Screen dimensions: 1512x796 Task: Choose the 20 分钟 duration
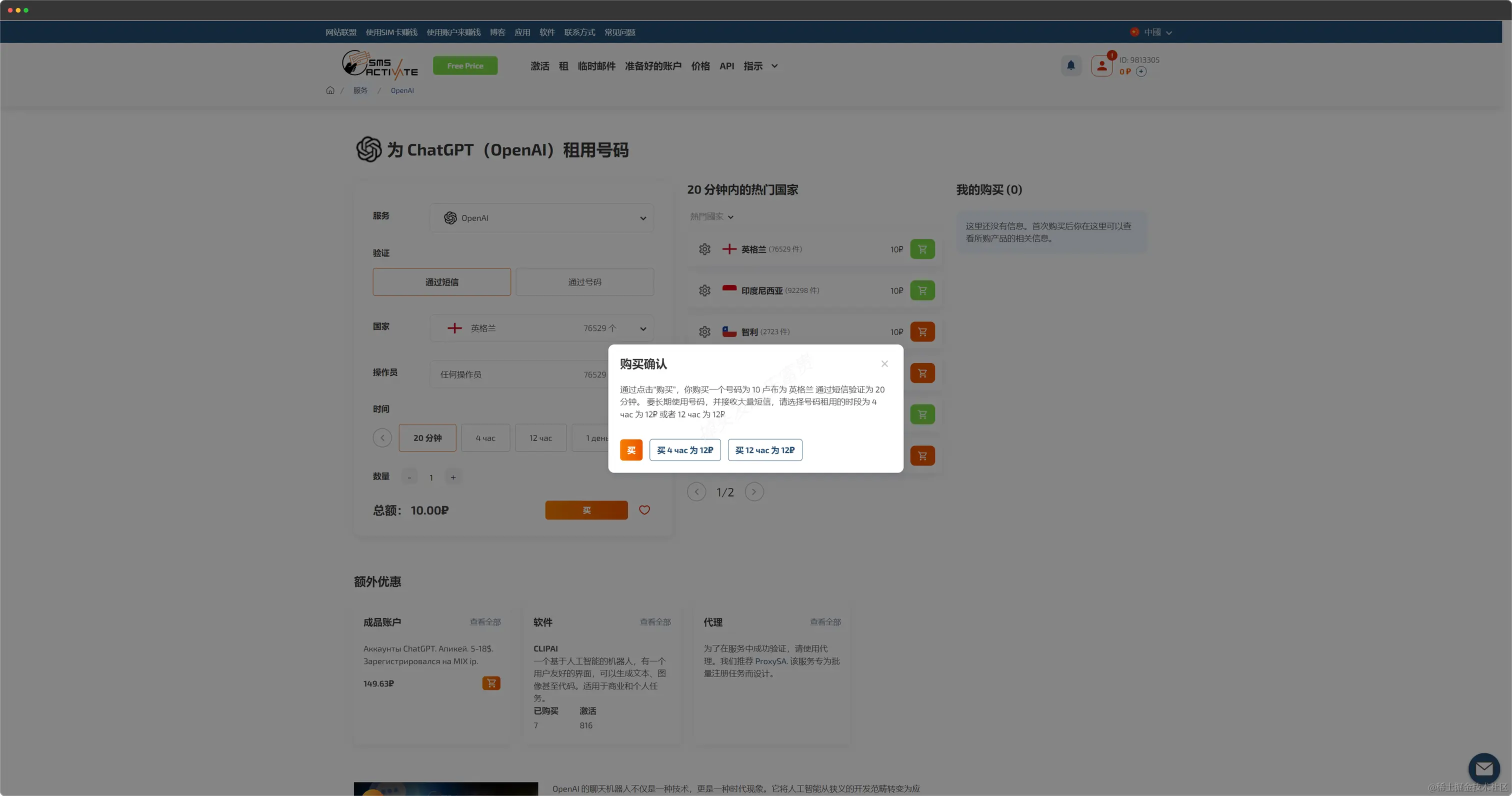click(x=427, y=438)
